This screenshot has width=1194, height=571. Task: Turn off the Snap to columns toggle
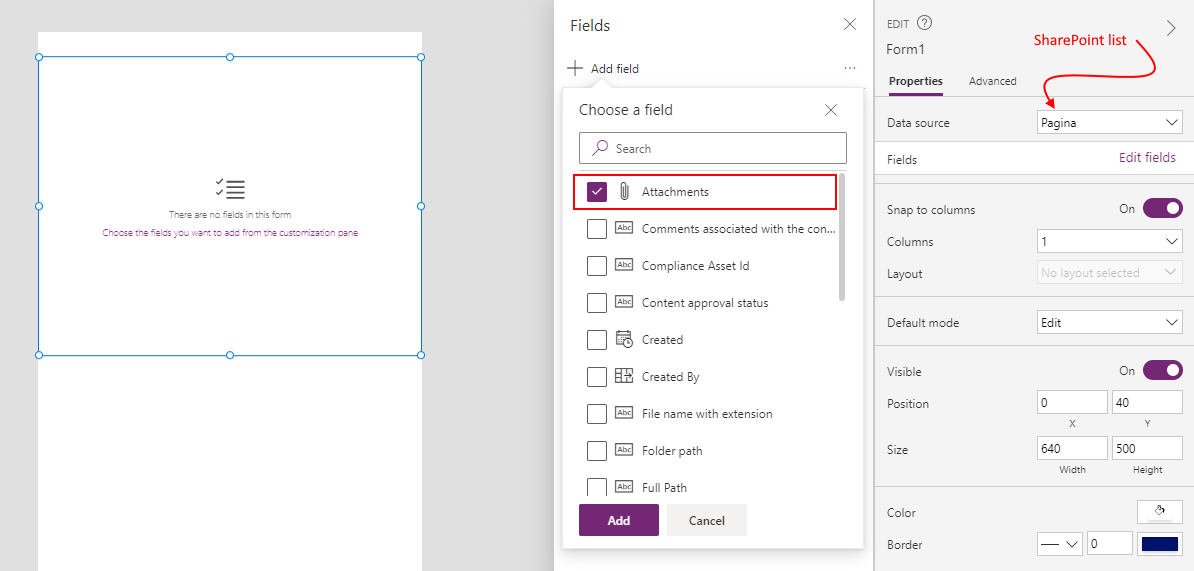click(x=1163, y=209)
